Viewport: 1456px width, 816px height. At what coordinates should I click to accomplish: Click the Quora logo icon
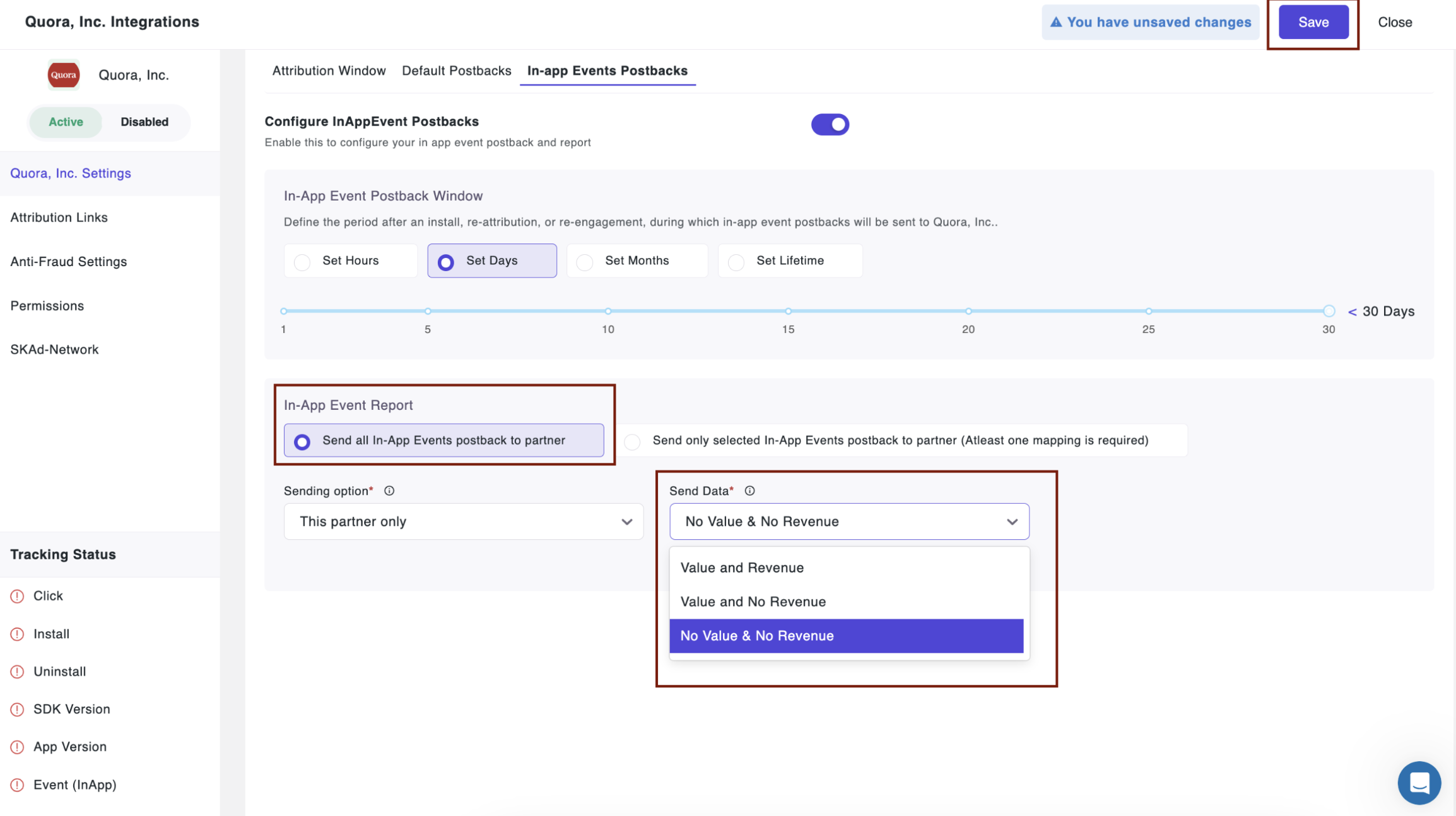[x=64, y=74]
